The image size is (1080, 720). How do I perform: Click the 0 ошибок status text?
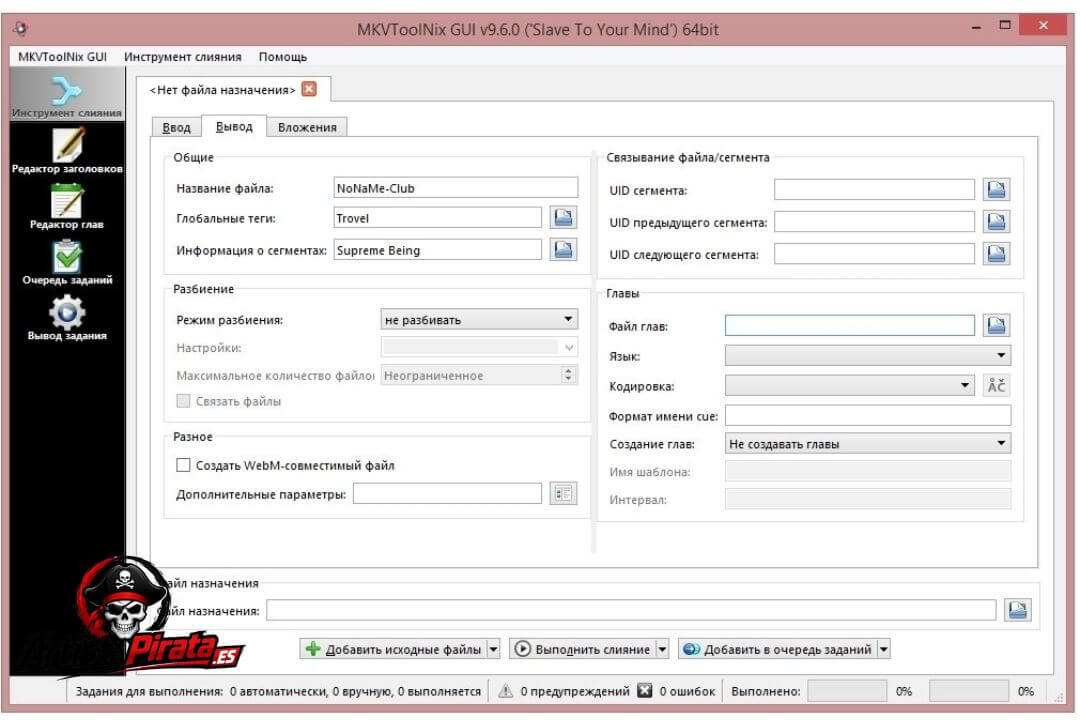click(x=687, y=691)
